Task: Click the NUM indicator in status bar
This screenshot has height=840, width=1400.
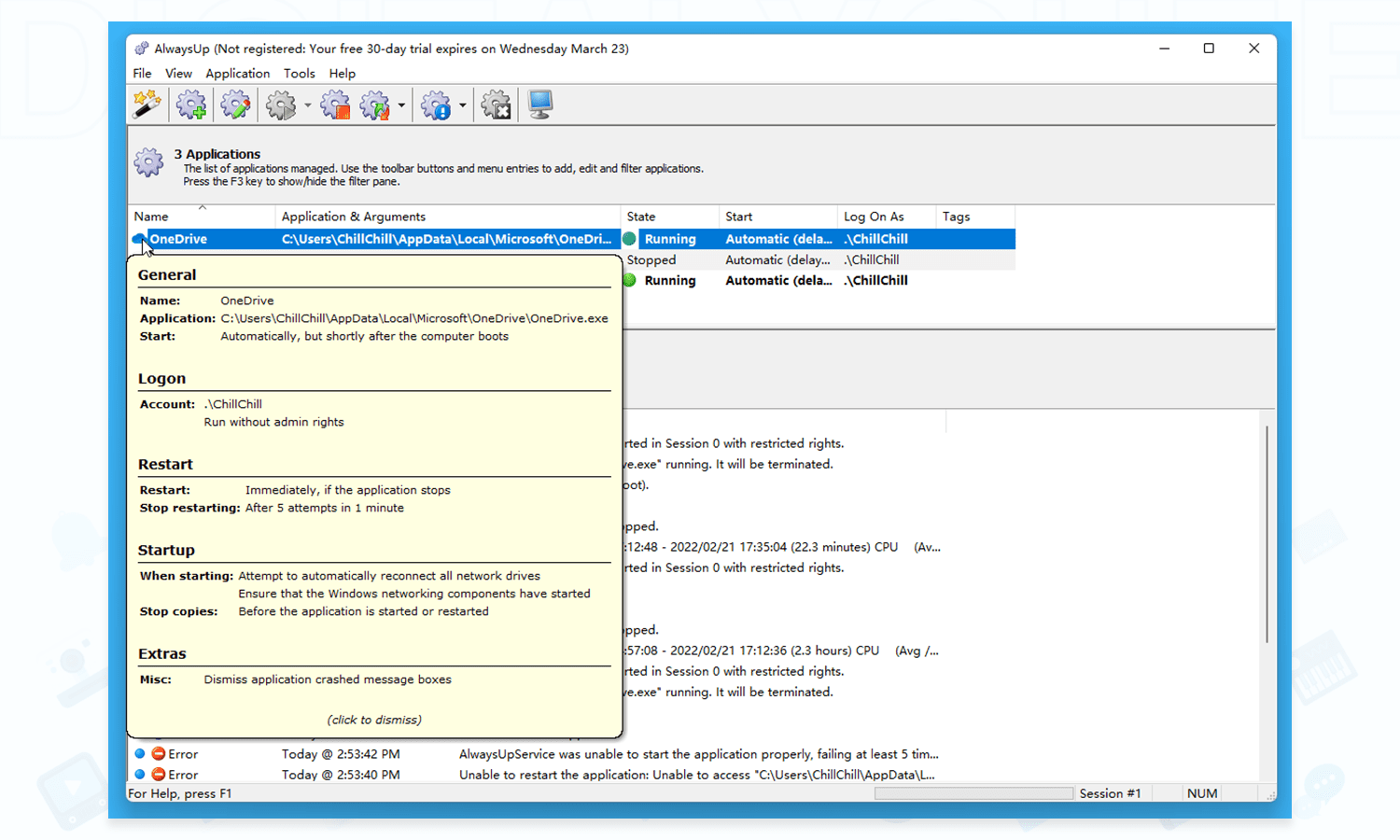Action: (1202, 793)
